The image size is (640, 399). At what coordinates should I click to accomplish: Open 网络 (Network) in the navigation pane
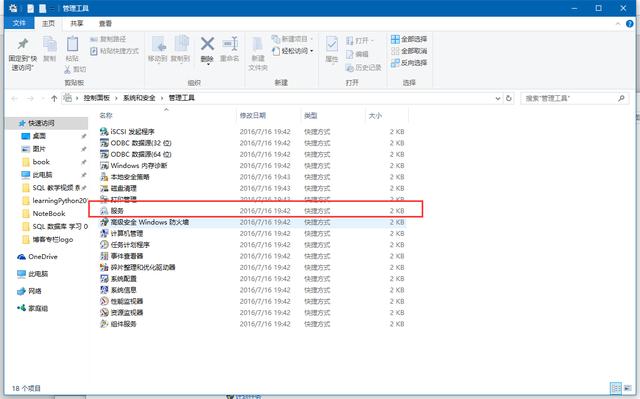[x=29, y=291]
